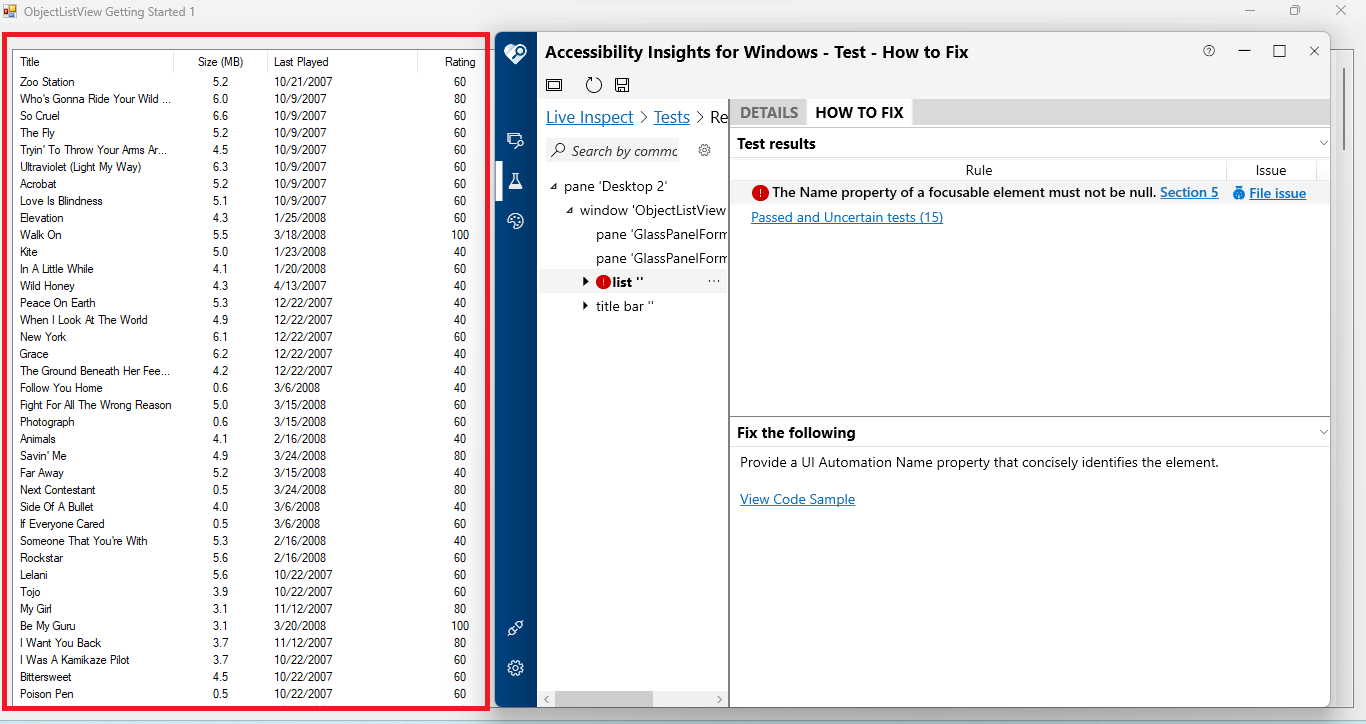Click the save floppy disk icon

pyautogui.click(x=622, y=85)
